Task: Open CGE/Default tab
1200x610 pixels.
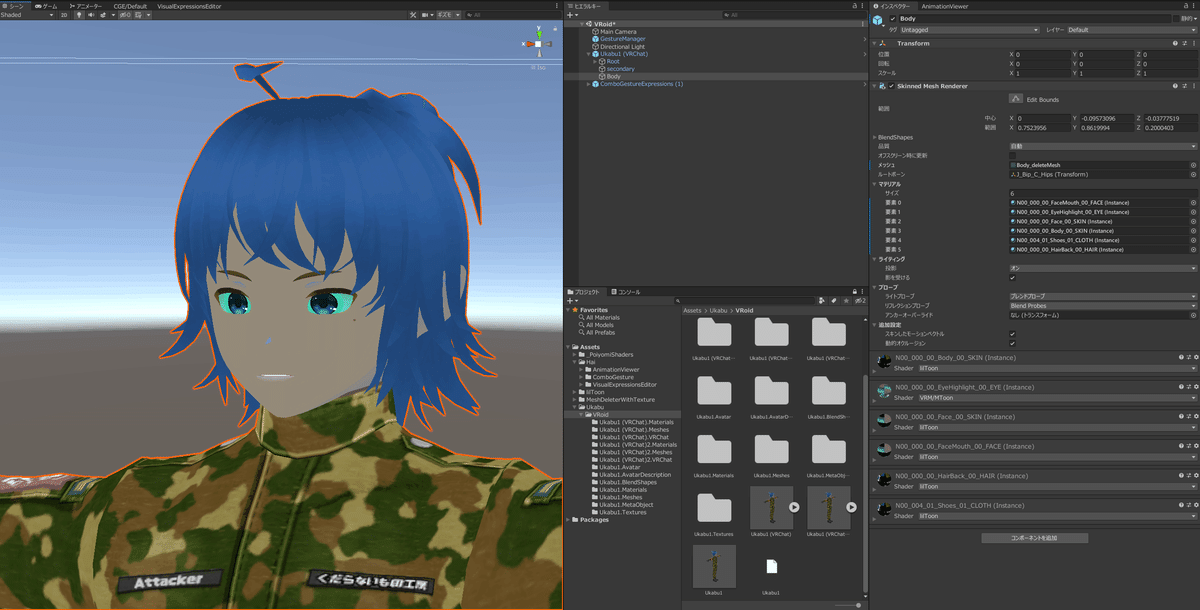Action: pos(130,6)
